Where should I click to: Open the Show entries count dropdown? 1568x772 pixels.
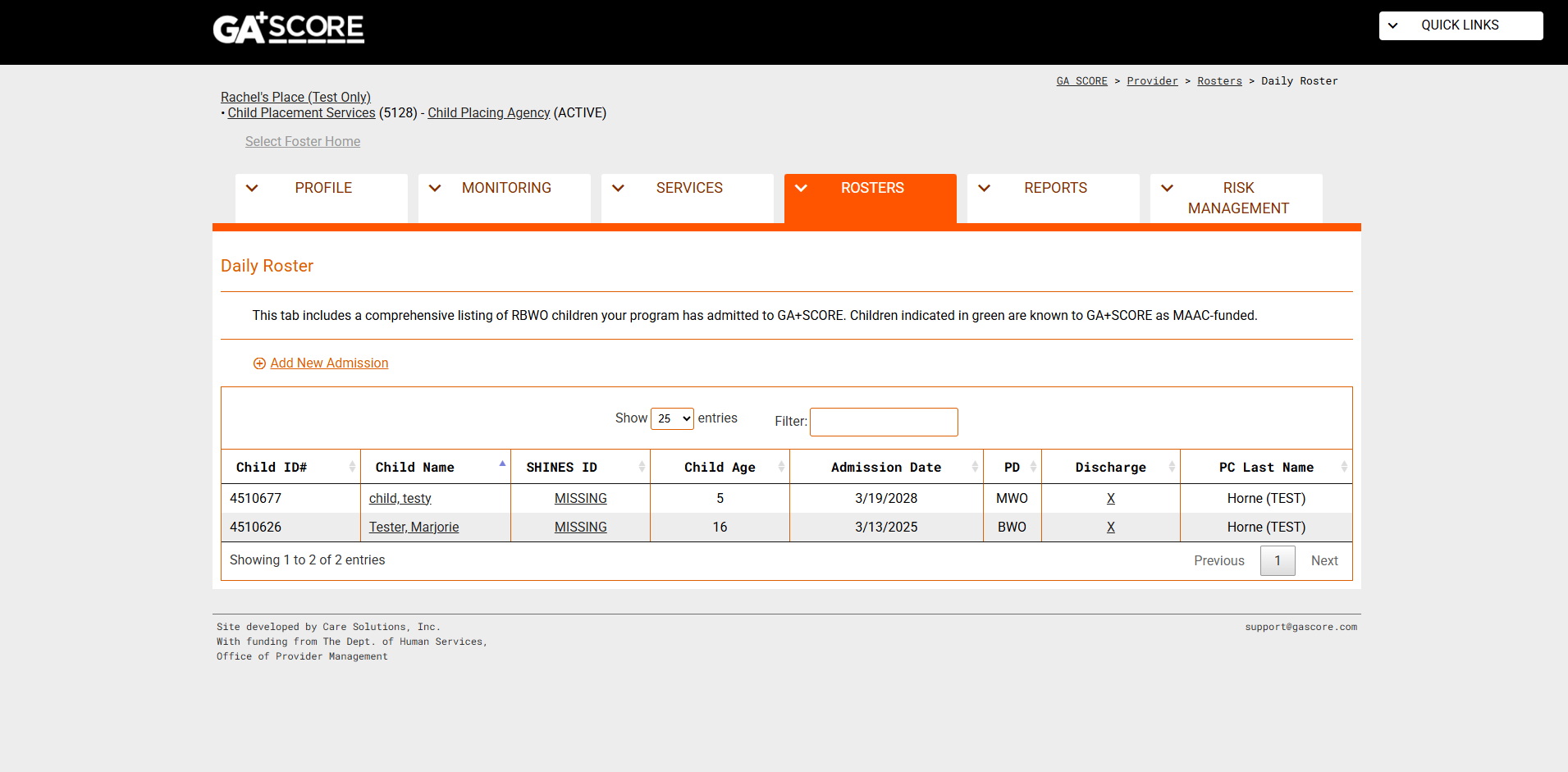(x=672, y=418)
